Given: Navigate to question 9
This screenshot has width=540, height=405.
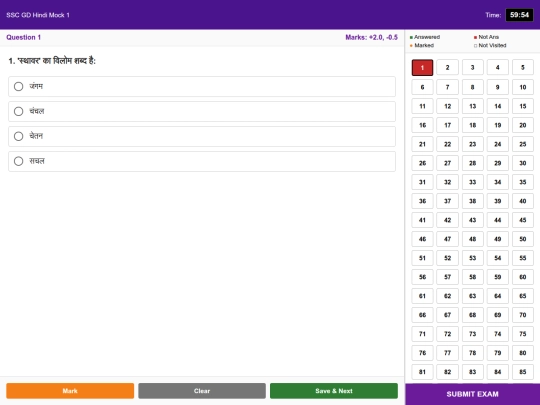Looking at the screenshot, I should (498, 87).
